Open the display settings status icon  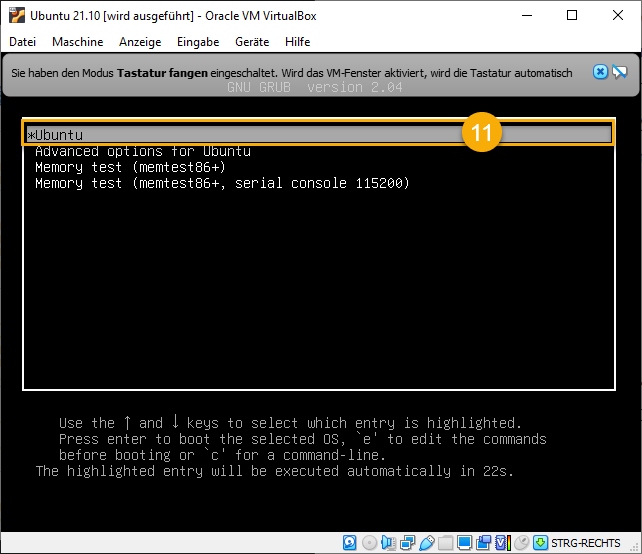[x=464, y=543]
